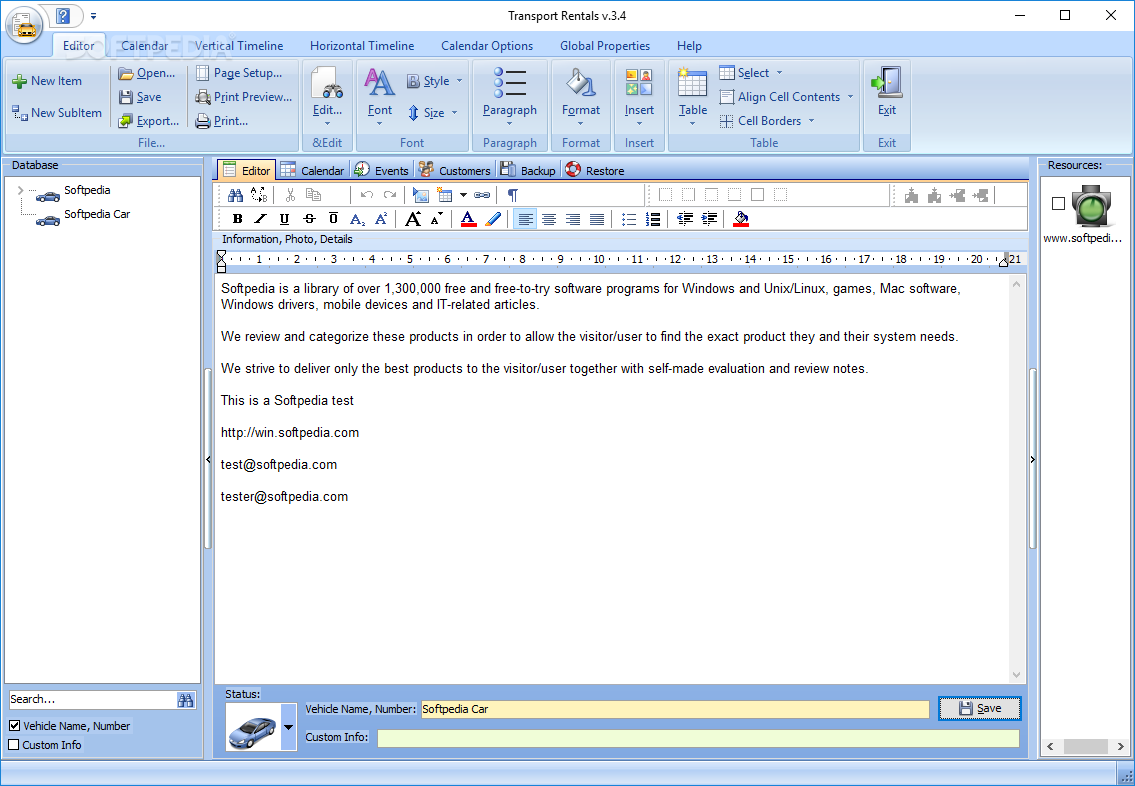1135x786 pixels.
Task: Open the Format paint bucket dropdown
Action: (x=581, y=97)
